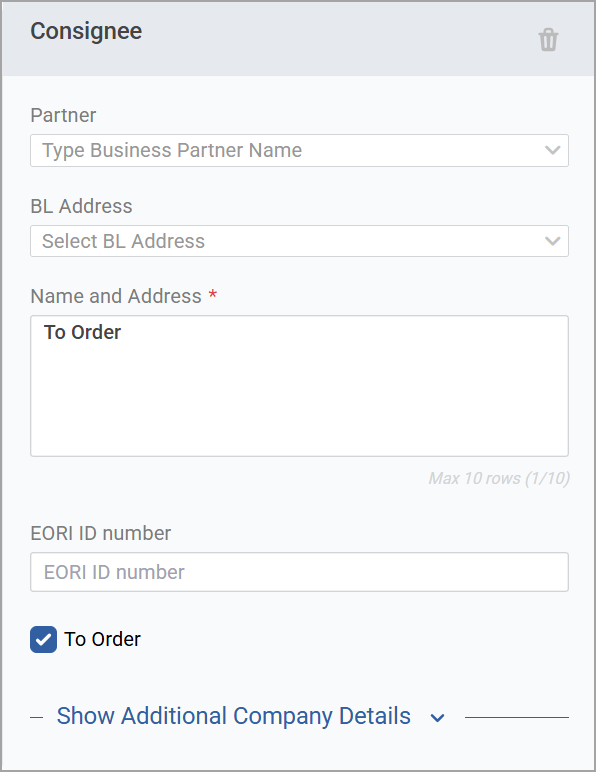Click the To Order checkbox label

tap(102, 639)
